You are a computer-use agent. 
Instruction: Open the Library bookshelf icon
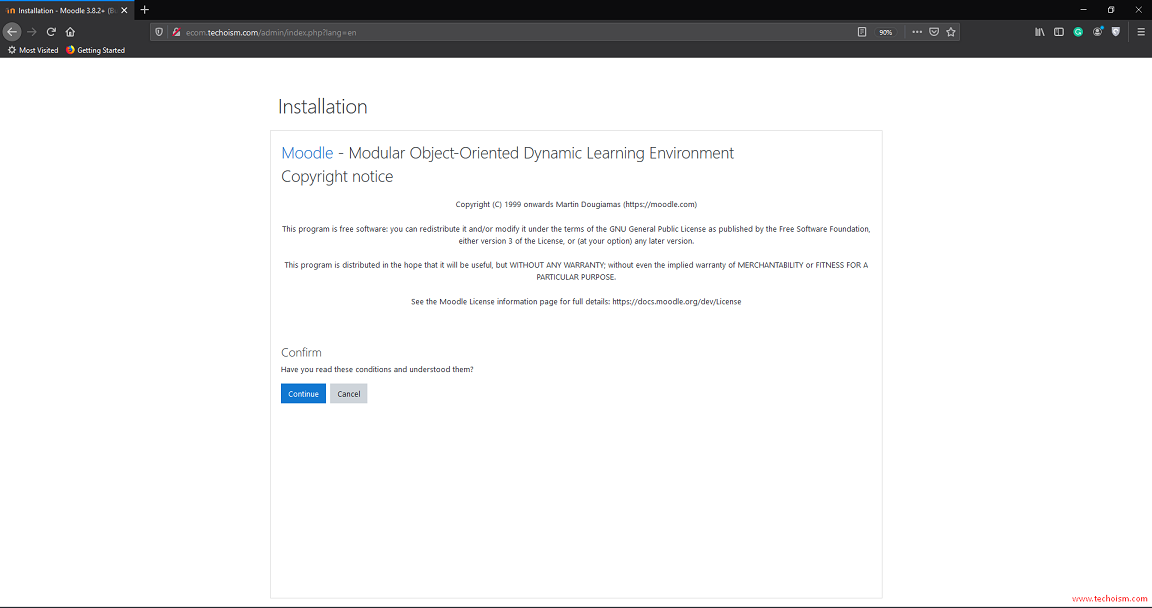click(1040, 32)
